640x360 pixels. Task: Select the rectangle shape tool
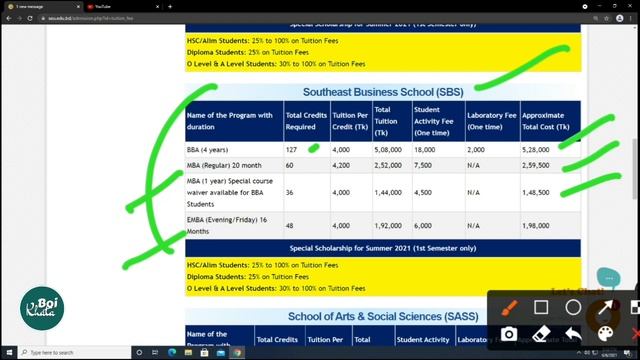(x=541, y=307)
